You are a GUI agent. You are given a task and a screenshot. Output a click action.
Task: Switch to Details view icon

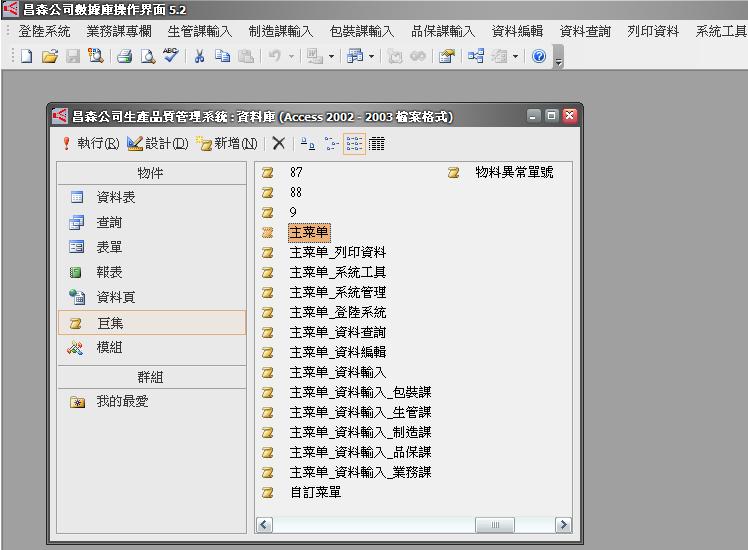coord(376,143)
